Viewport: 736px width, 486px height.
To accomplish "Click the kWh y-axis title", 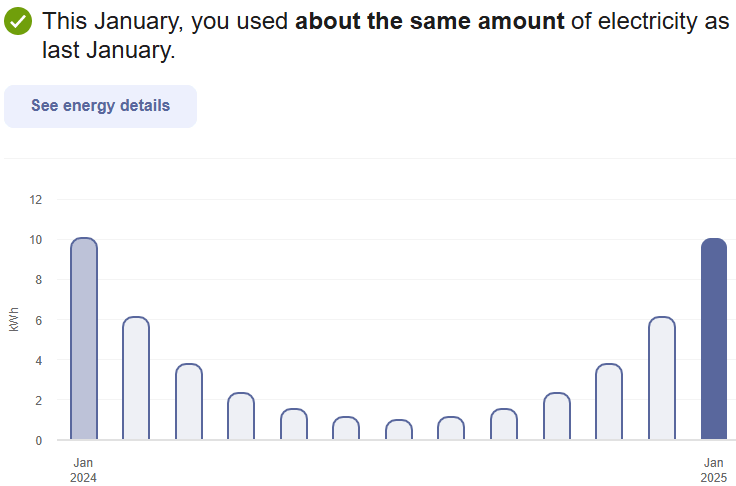I will pyautogui.click(x=13, y=320).
